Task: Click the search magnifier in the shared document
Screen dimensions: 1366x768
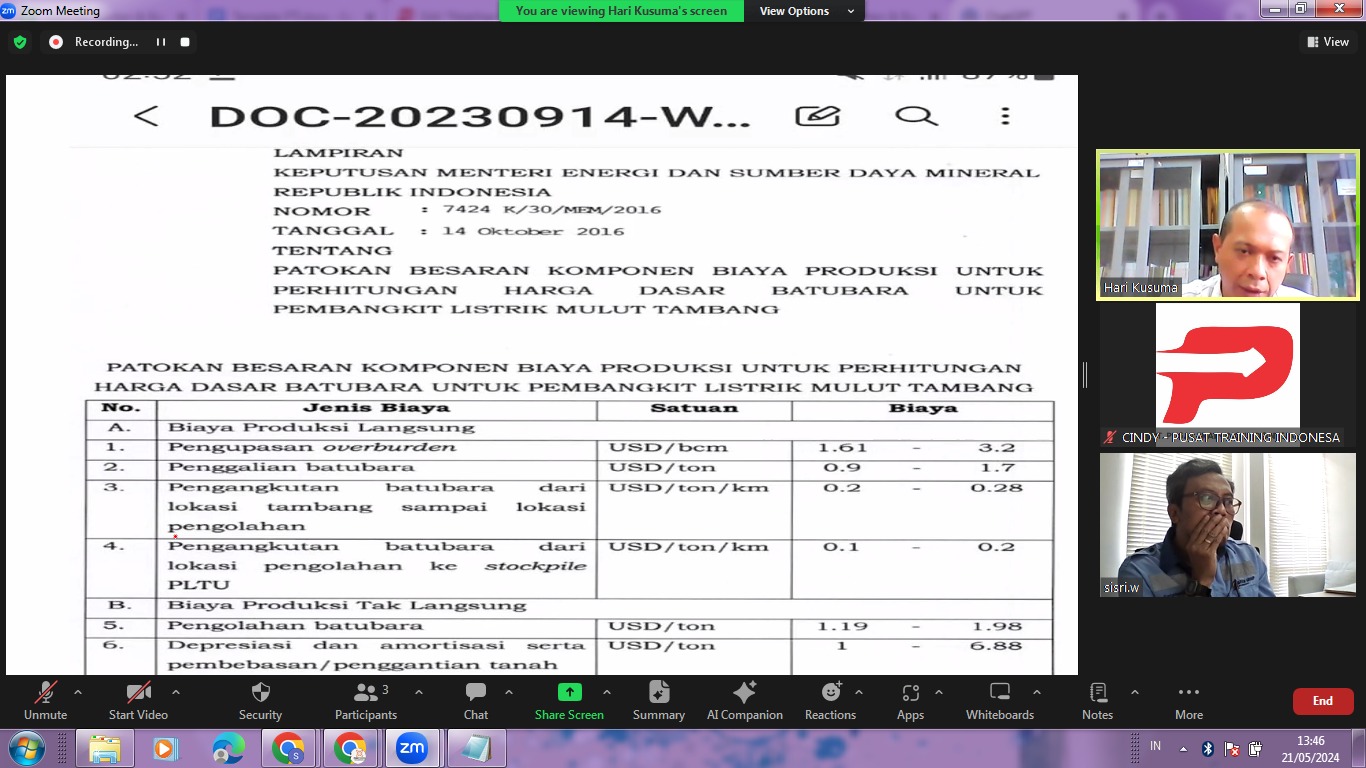Action: (x=915, y=116)
